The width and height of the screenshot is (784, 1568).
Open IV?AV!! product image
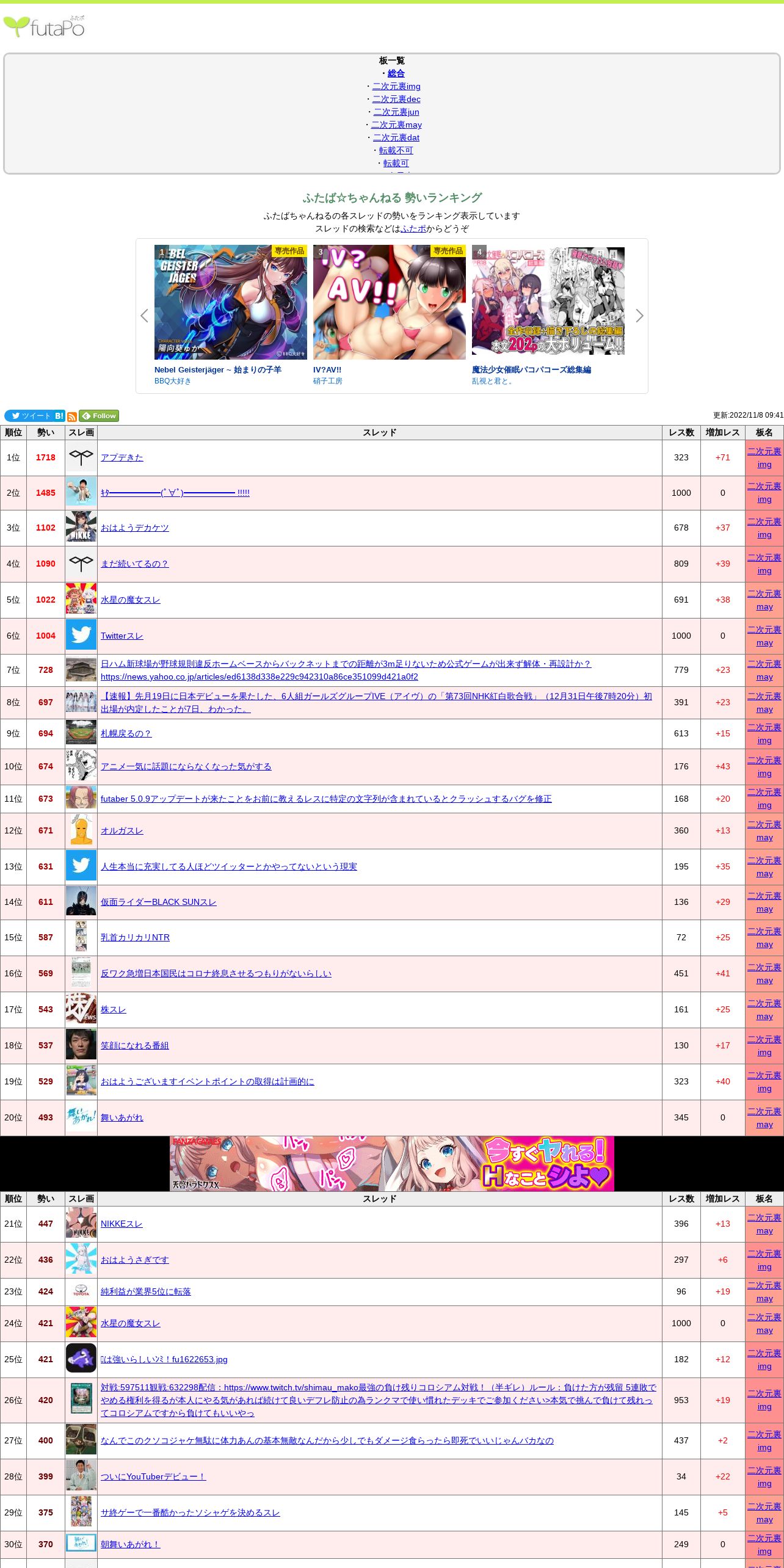(x=390, y=302)
